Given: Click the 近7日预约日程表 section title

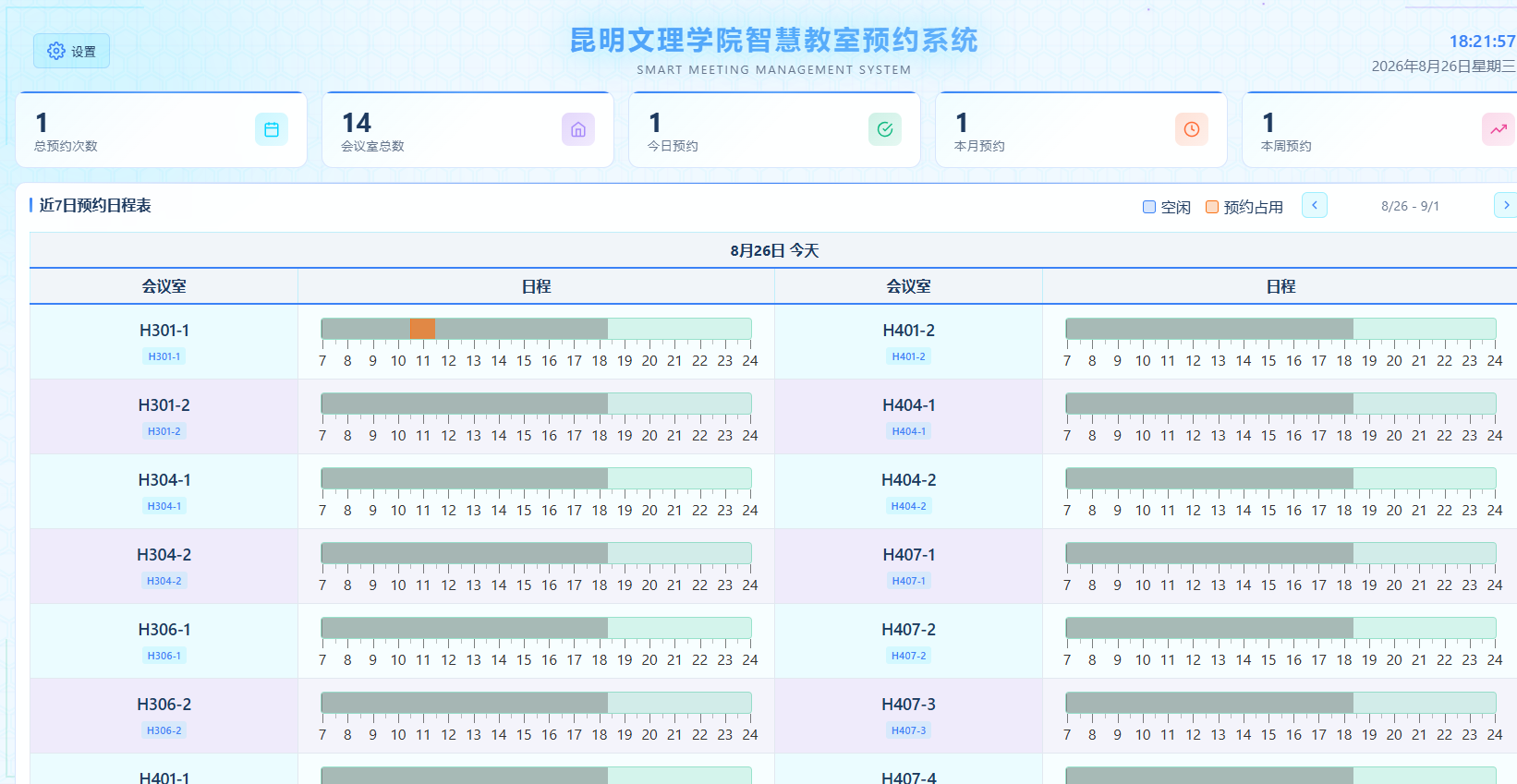Looking at the screenshot, I should tap(95, 205).
